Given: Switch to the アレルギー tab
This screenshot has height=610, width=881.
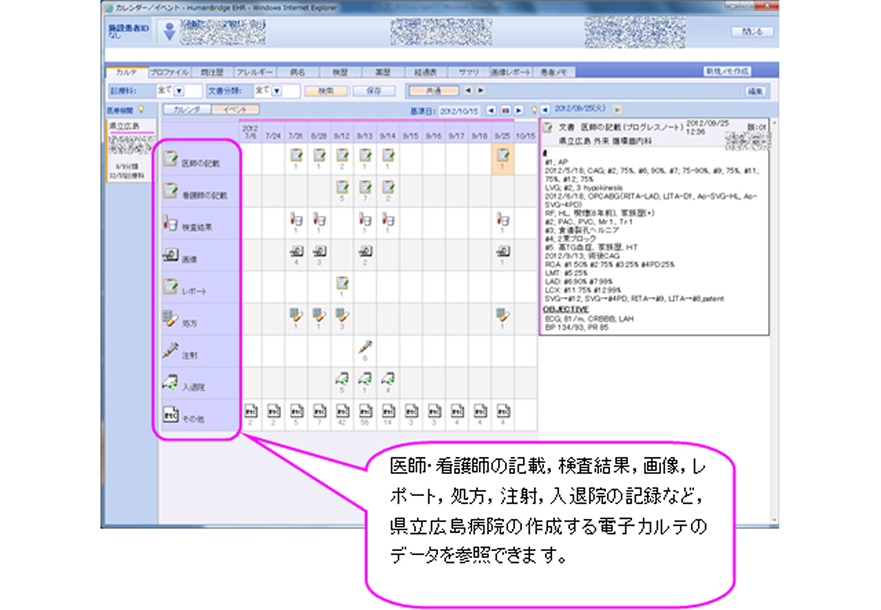Looking at the screenshot, I should click(x=255, y=73).
